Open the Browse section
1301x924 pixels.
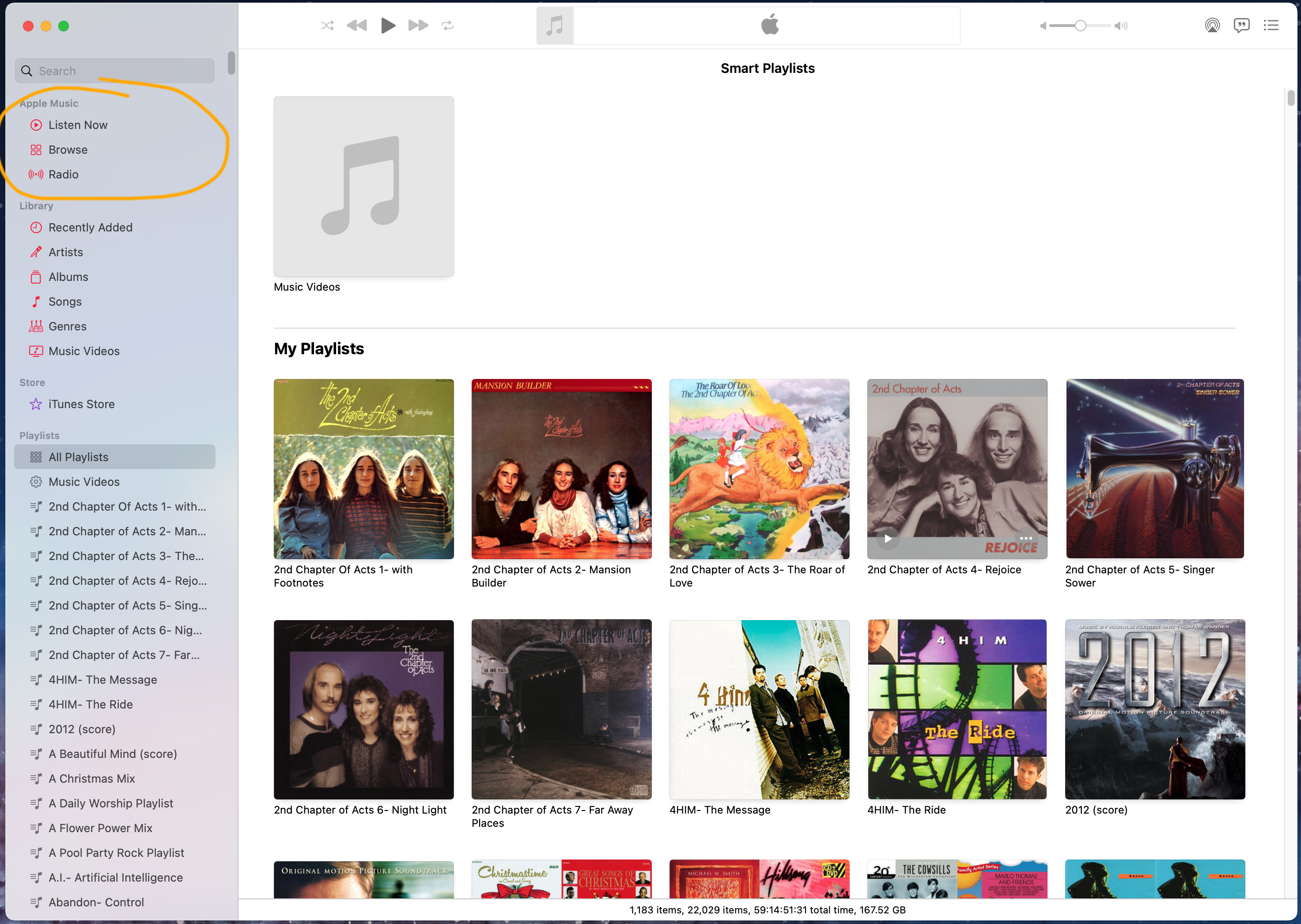68,150
